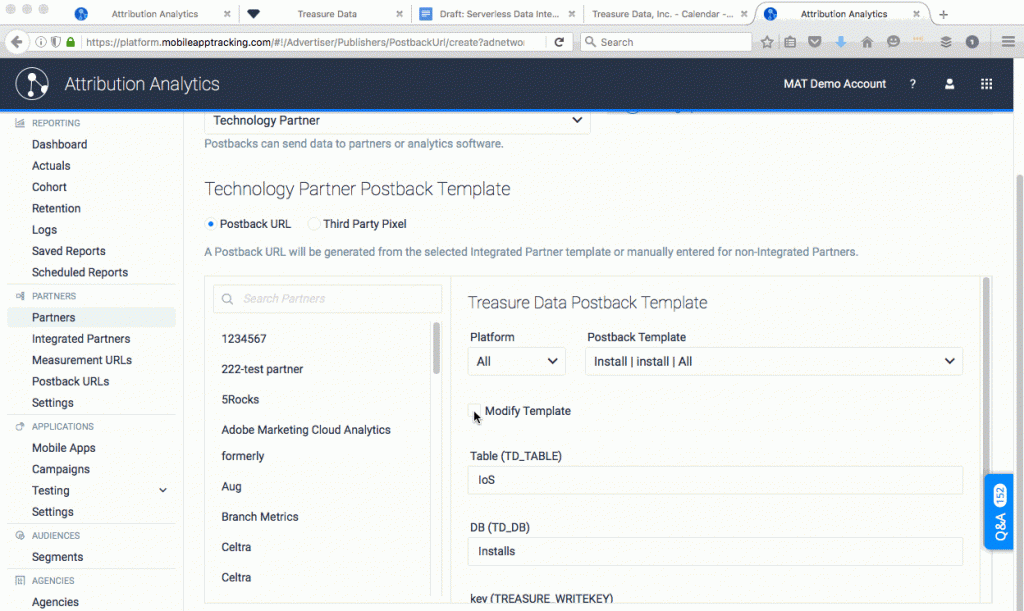The width and height of the screenshot is (1024, 611).
Task: Click the green padlock security icon
Action: [x=71, y=42]
